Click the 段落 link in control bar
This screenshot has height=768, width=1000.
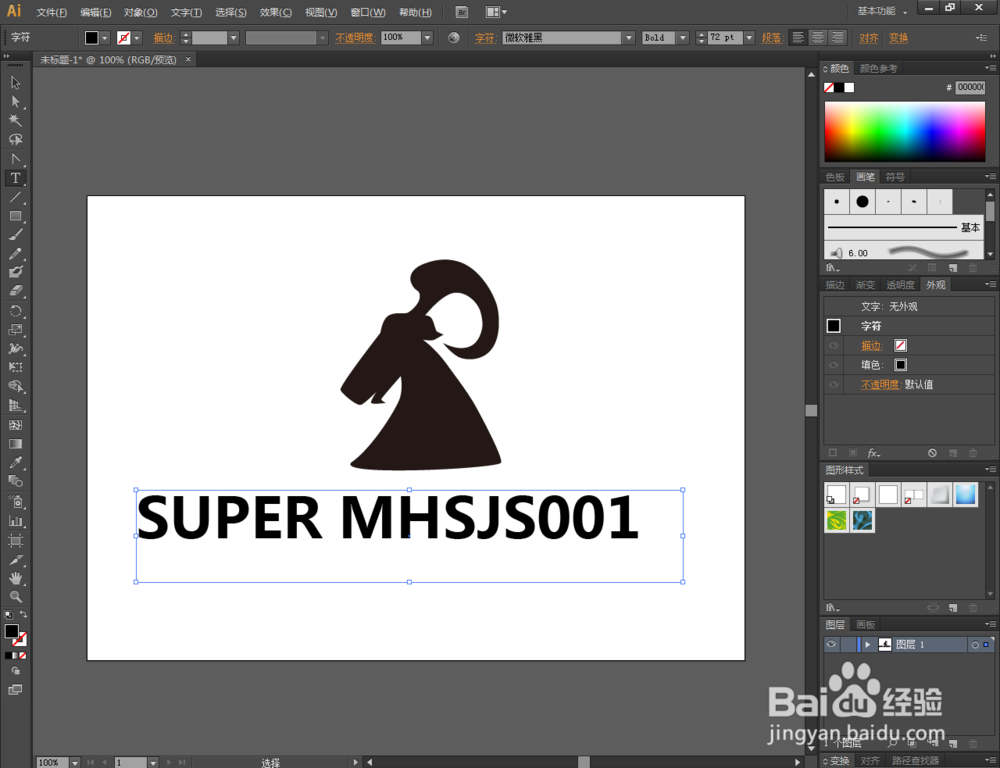click(772, 38)
